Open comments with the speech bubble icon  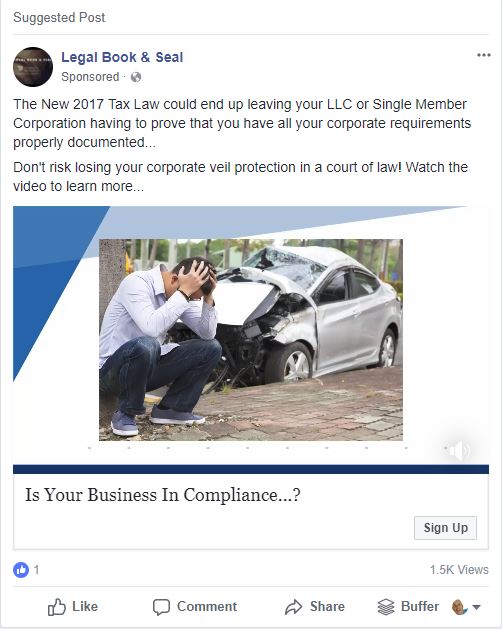161,607
